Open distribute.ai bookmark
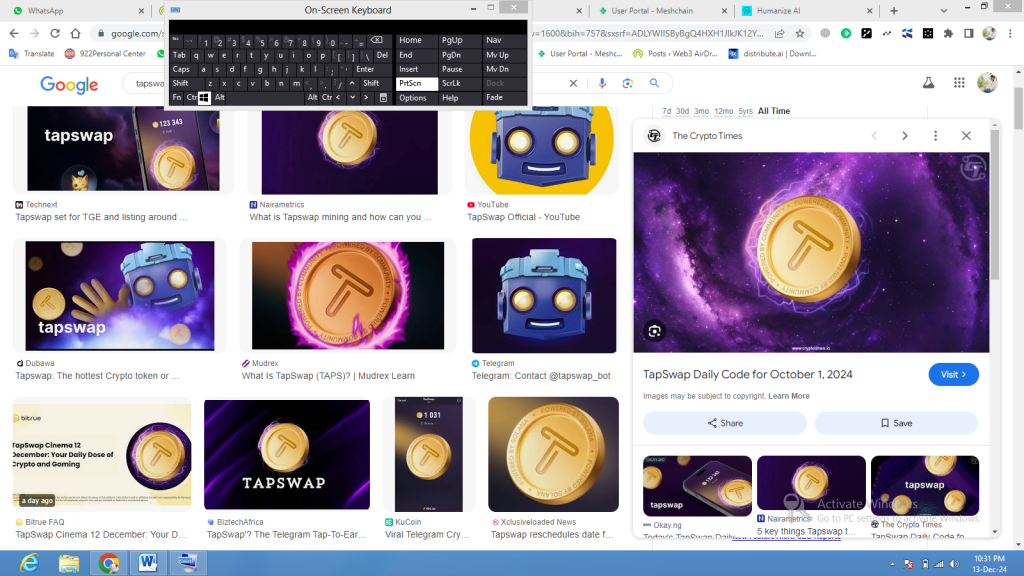This screenshot has width=1024, height=576. [x=773, y=54]
